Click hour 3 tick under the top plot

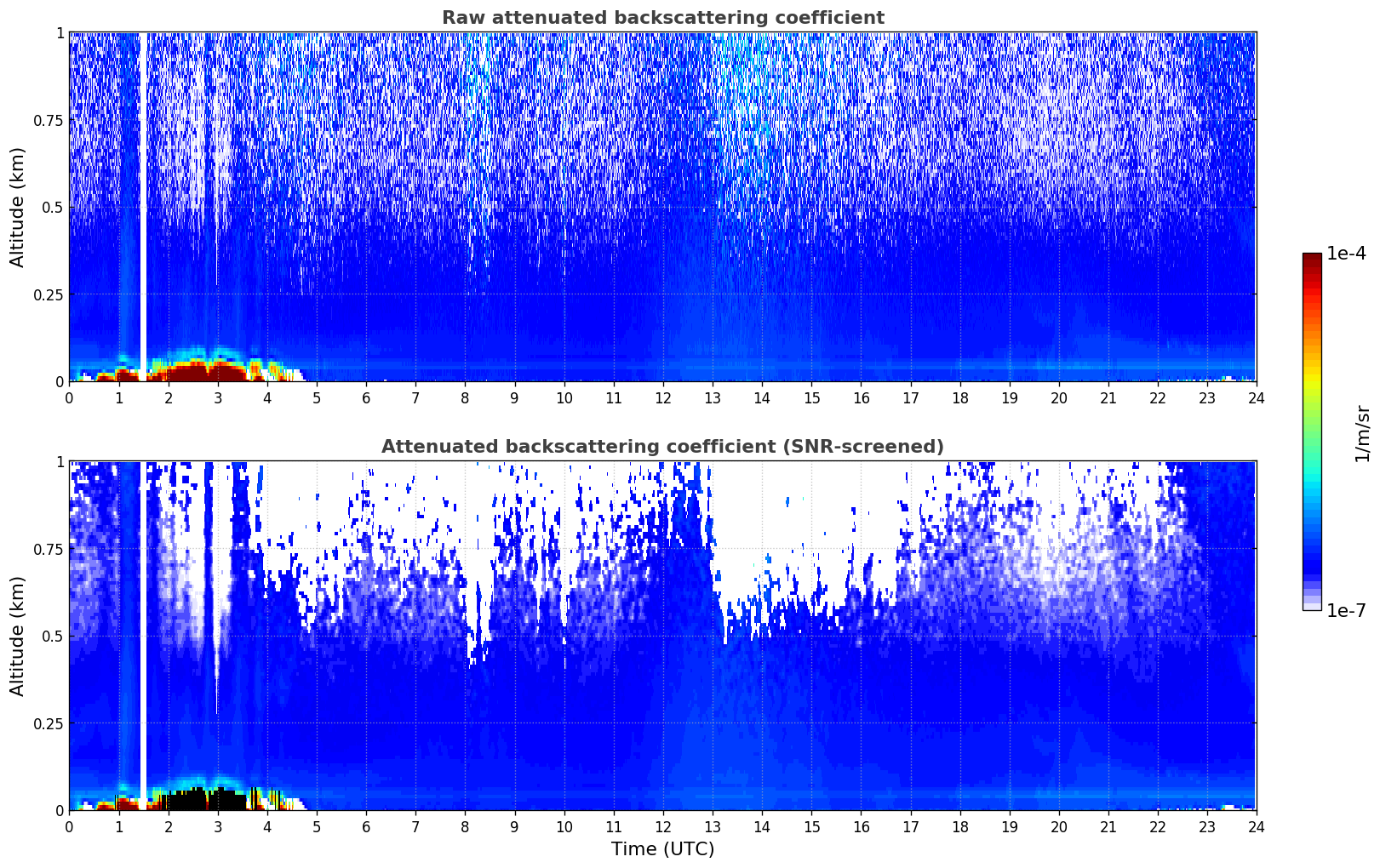[x=218, y=397]
